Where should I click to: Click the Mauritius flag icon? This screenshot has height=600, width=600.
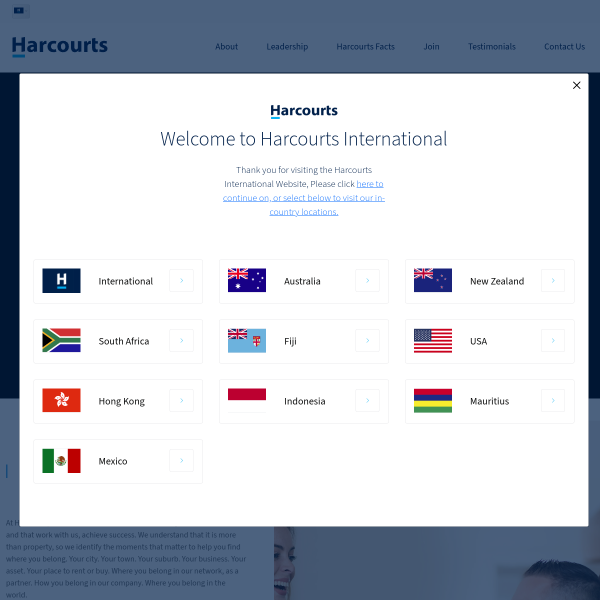pyautogui.click(x=433, y=400)
